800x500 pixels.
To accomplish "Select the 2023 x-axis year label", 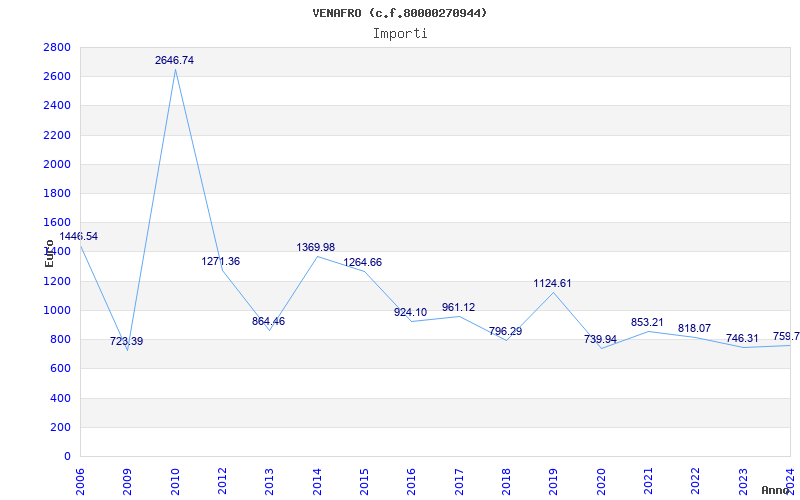I will click(743, 481).
